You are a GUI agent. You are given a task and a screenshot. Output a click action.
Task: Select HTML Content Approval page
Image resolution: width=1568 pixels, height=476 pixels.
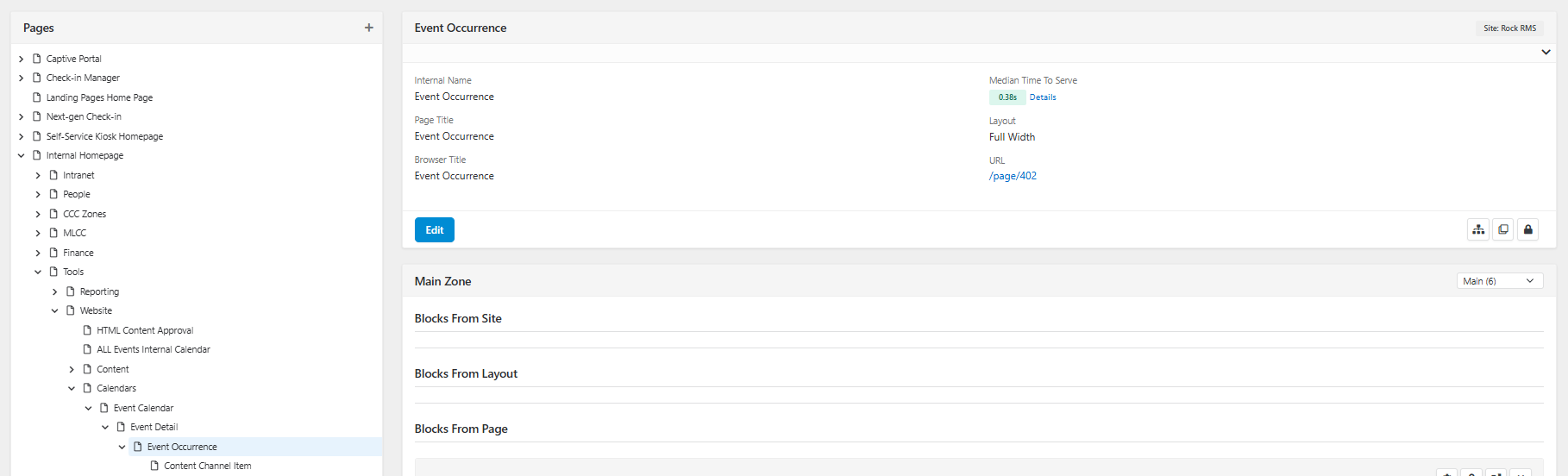(145, 330)
